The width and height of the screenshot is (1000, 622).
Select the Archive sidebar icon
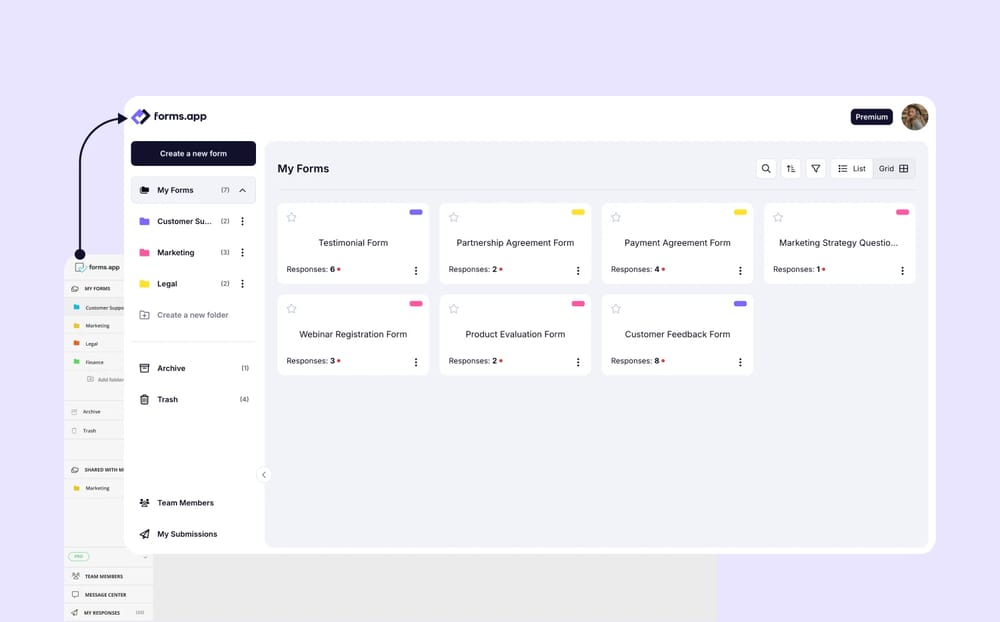coord(143,368)
